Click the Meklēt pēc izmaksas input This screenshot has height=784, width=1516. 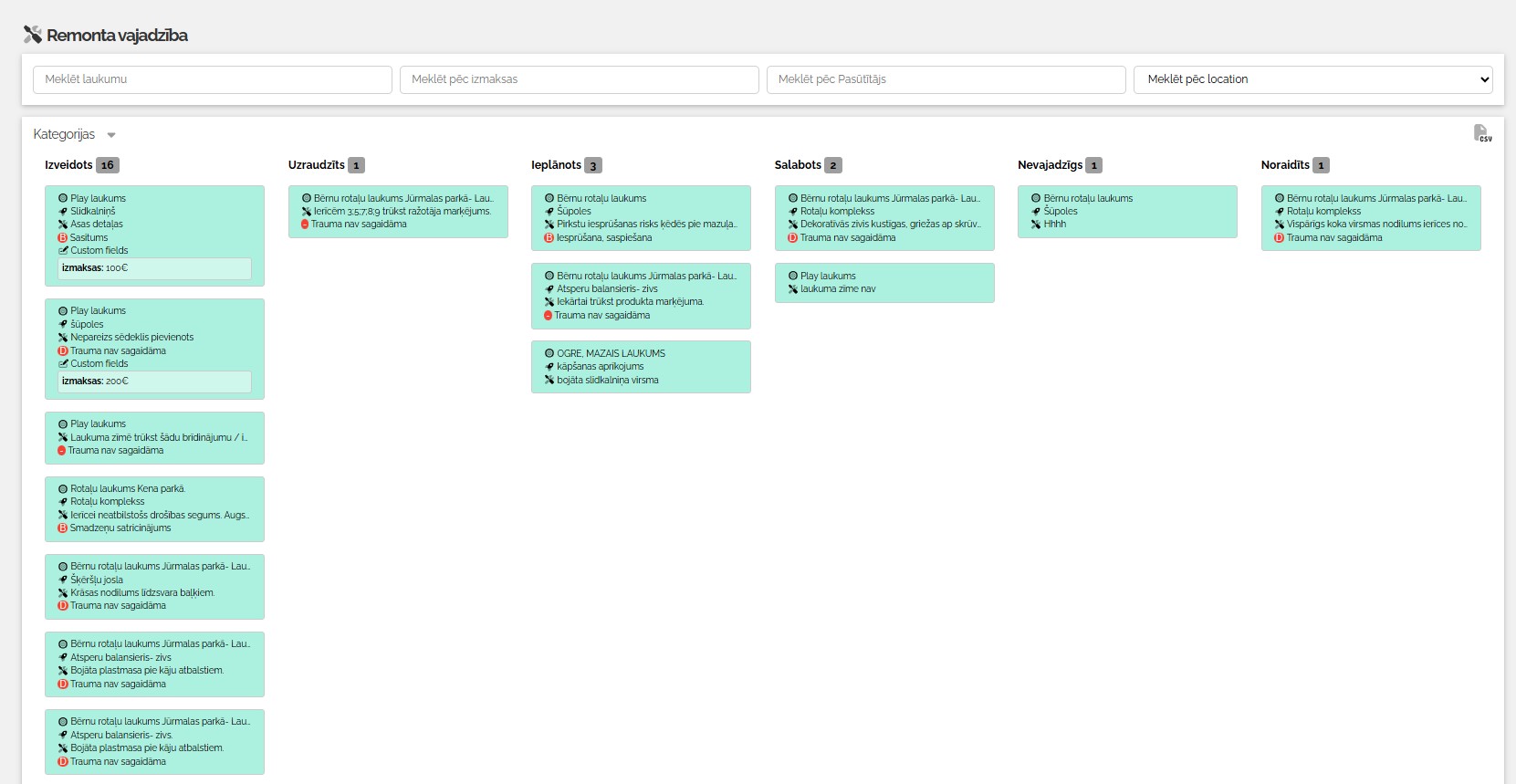[x=579, y=79]
